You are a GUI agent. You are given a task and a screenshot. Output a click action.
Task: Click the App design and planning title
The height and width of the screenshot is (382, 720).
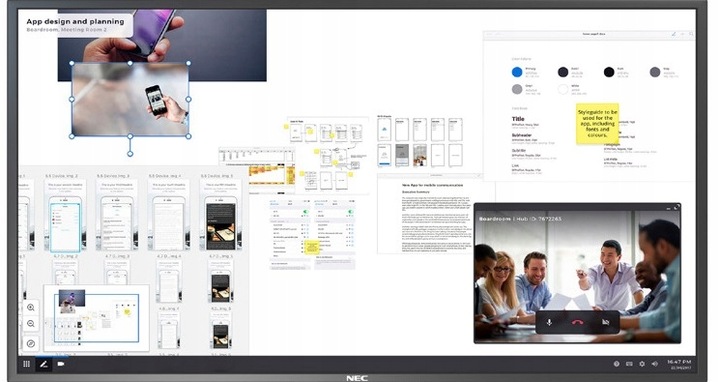[x=75, y=21]
